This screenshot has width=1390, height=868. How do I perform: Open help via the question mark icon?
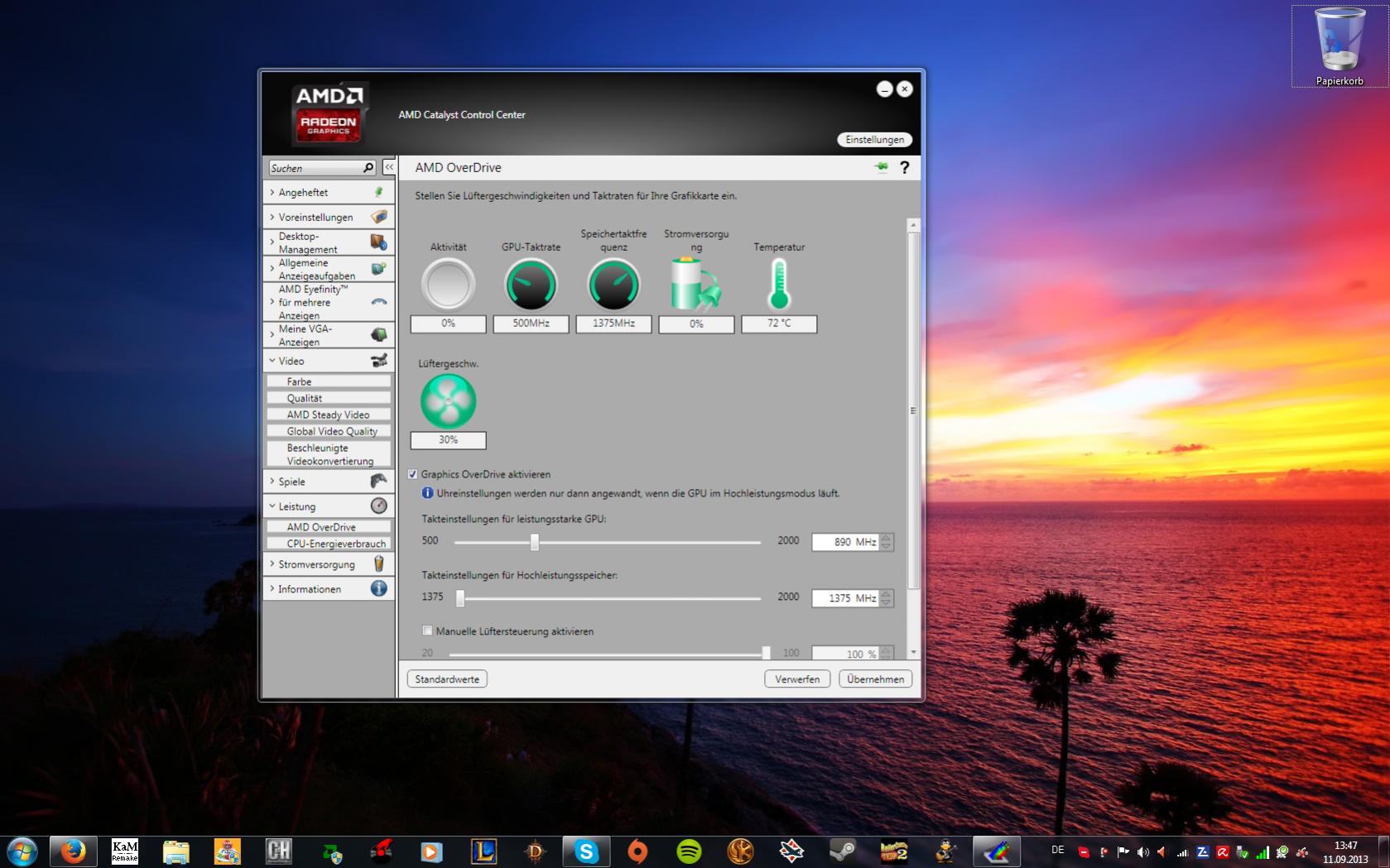(x=905, y=167)
